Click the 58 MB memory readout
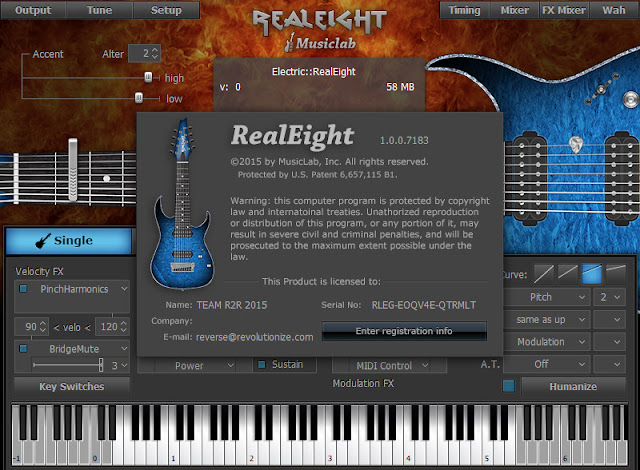The image size is (640, 470). (x=400, y=87)
